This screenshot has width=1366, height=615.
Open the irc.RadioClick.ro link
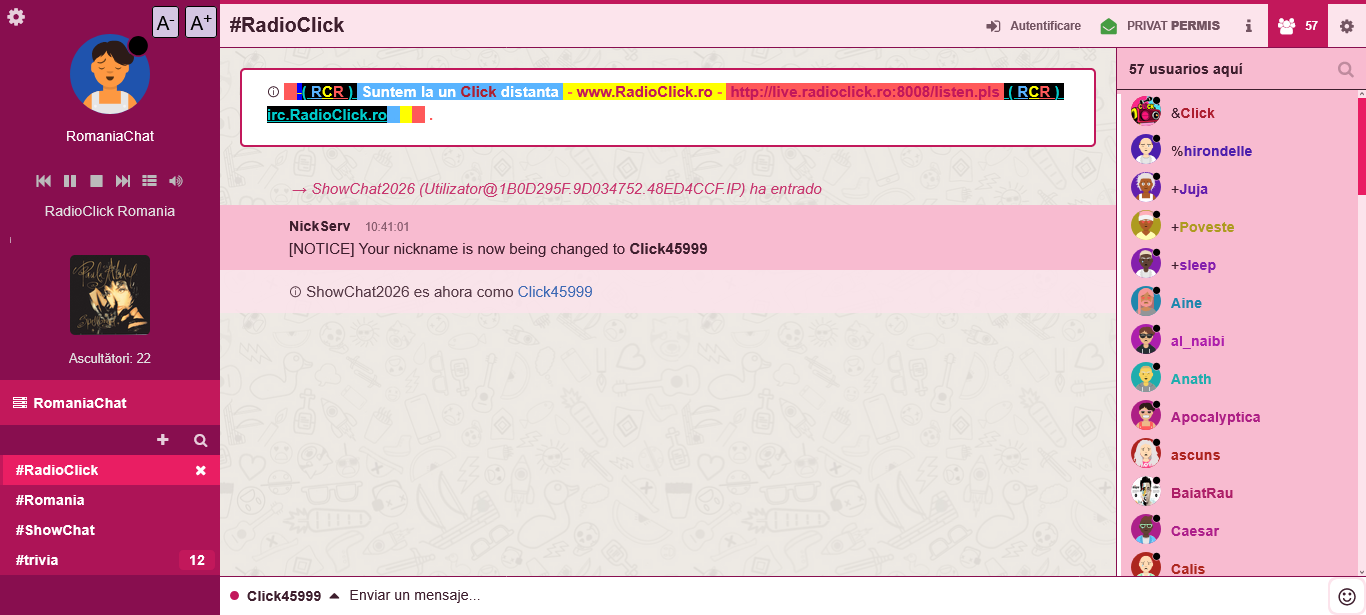click(327, 115)
